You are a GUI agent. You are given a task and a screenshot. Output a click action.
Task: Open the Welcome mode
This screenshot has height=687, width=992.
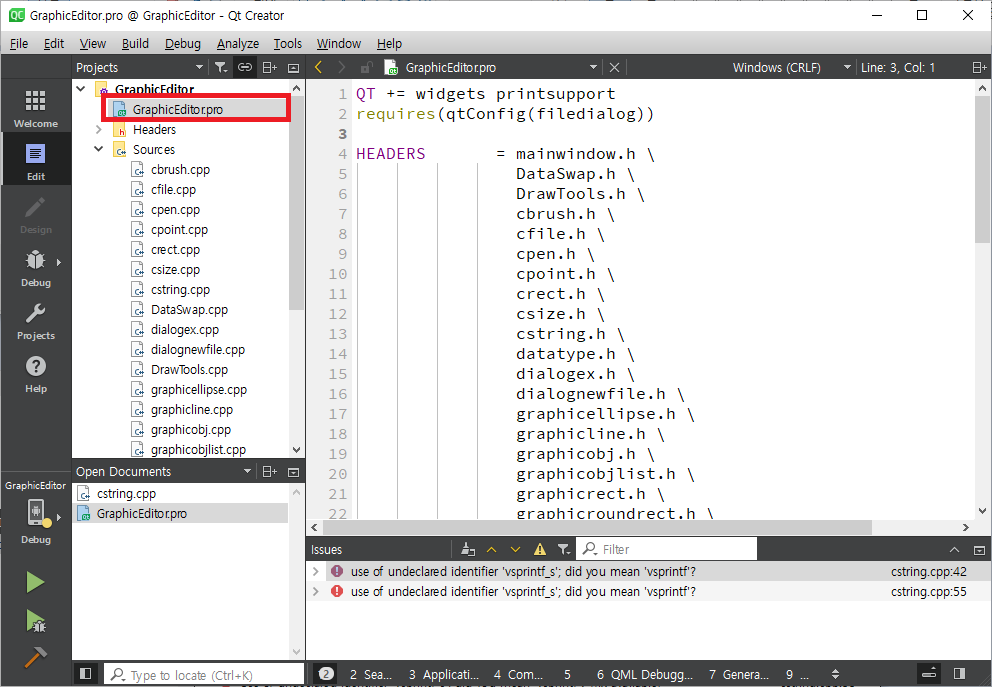35,108
